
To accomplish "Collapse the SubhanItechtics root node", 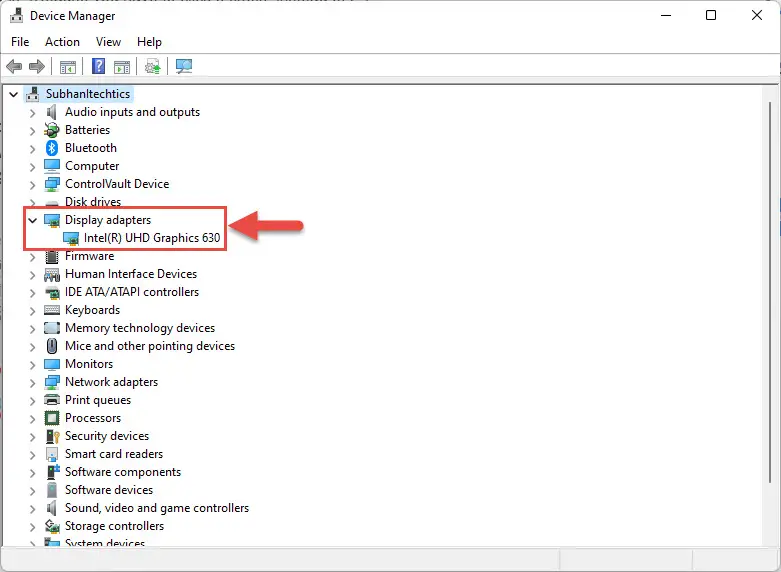I will [x=13, y=94].
